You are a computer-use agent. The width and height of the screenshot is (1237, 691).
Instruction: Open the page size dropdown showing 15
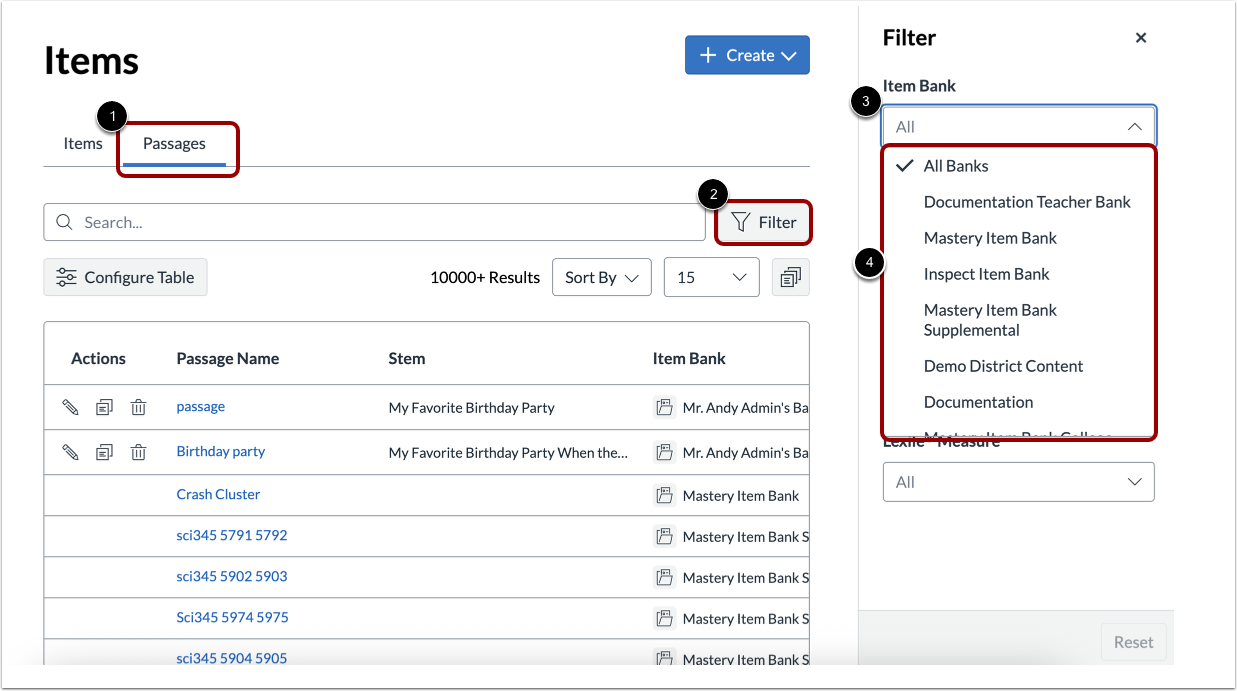point(712,277)
